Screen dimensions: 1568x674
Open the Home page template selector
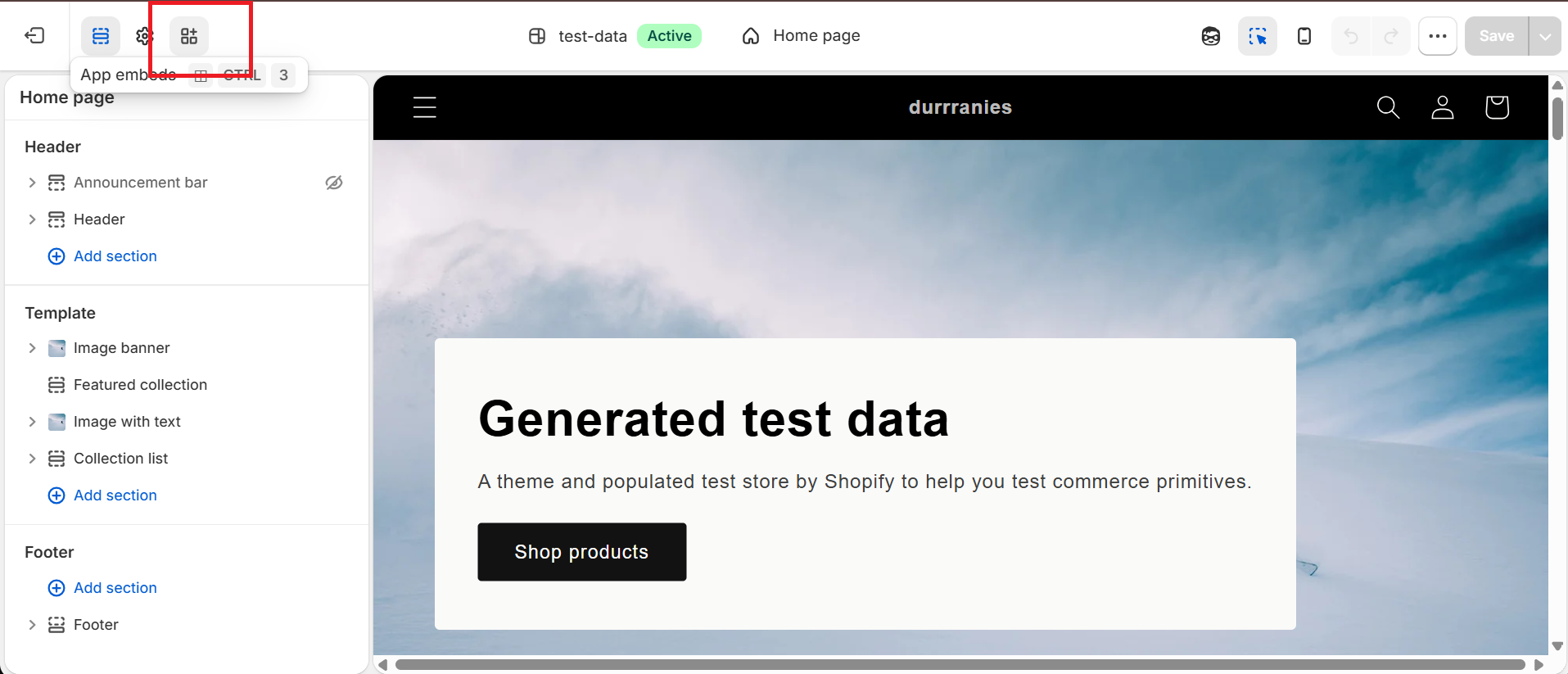pyautogui.click(x=801, y=36)
